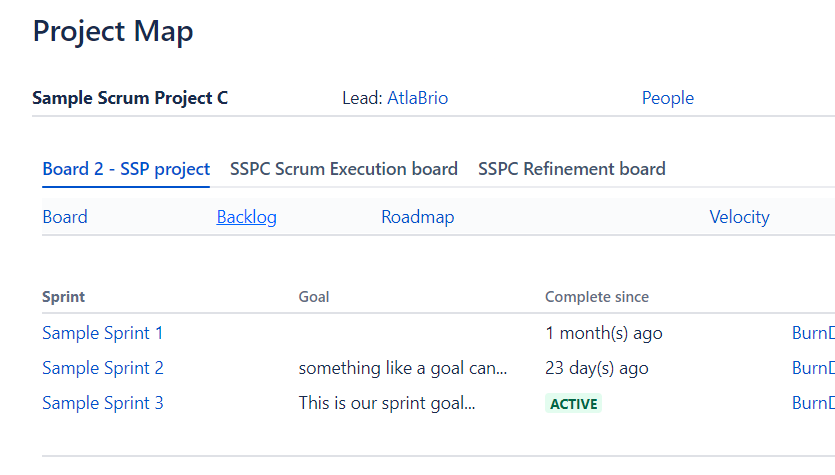This screenshot has height=475, width=835.
Task: Open the Burndown link for Sample Sprint 3
Action: (814, 403)
